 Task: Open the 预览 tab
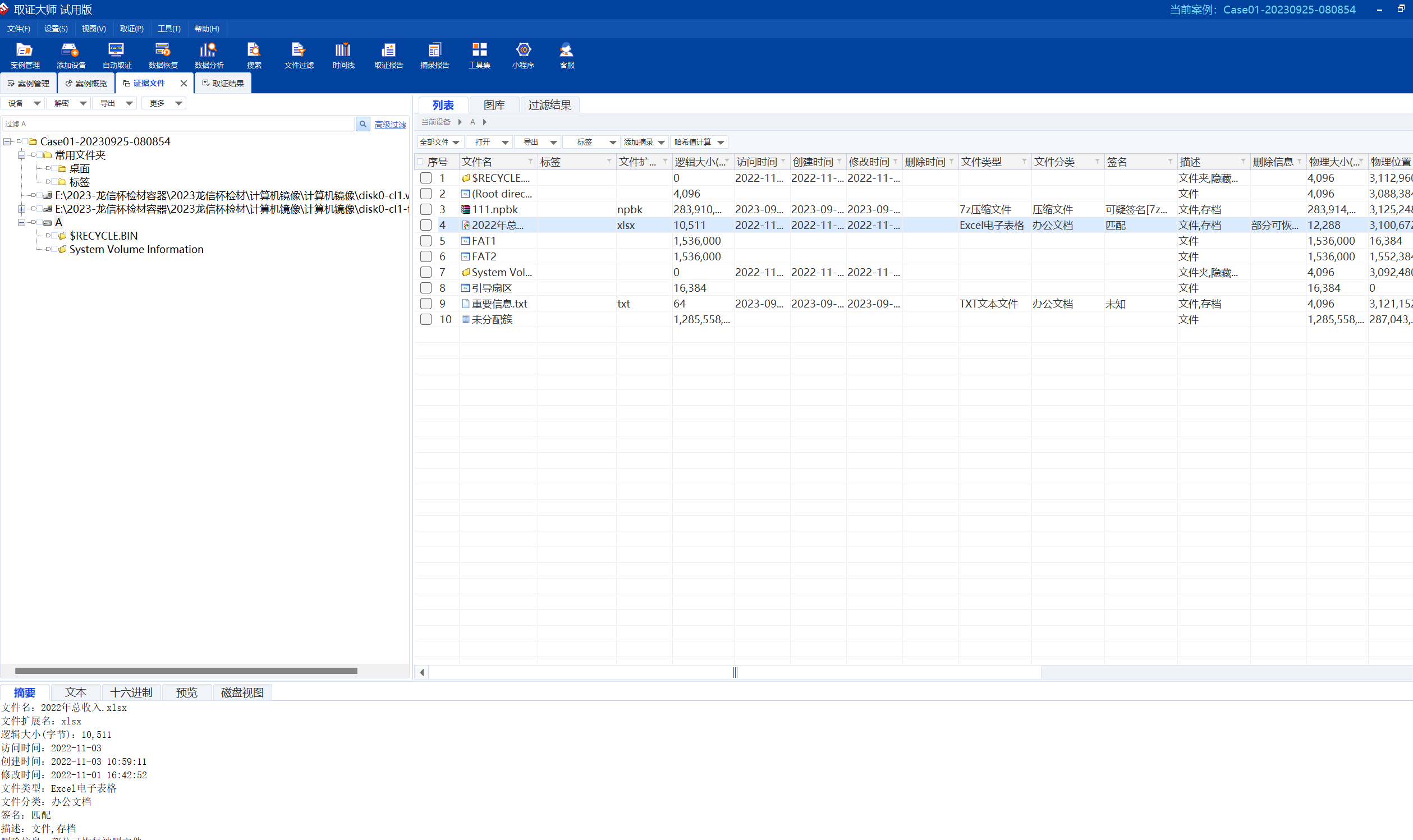pyautogui.click(x=187, y=692)
